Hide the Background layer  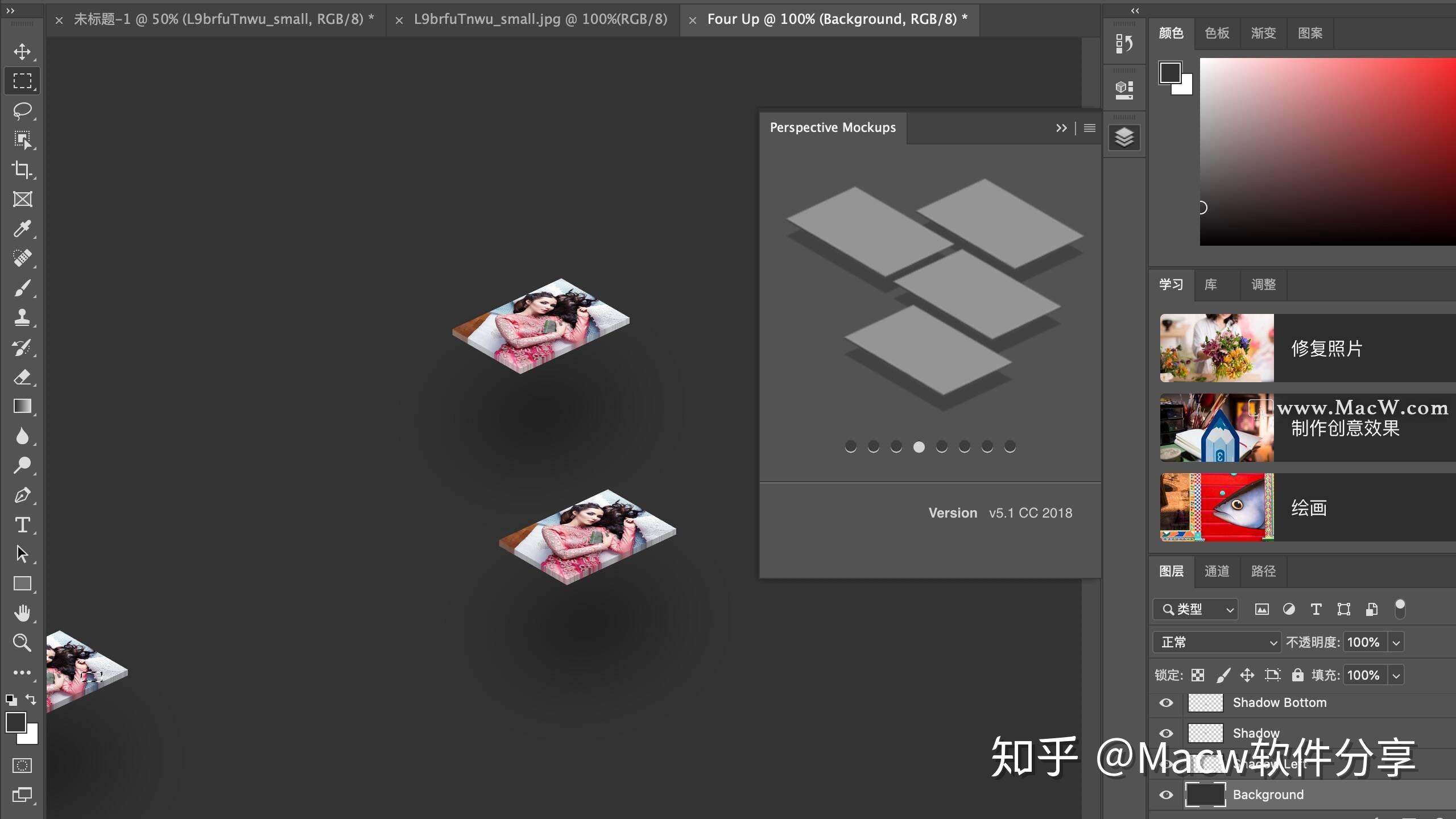click(1166, 795)
